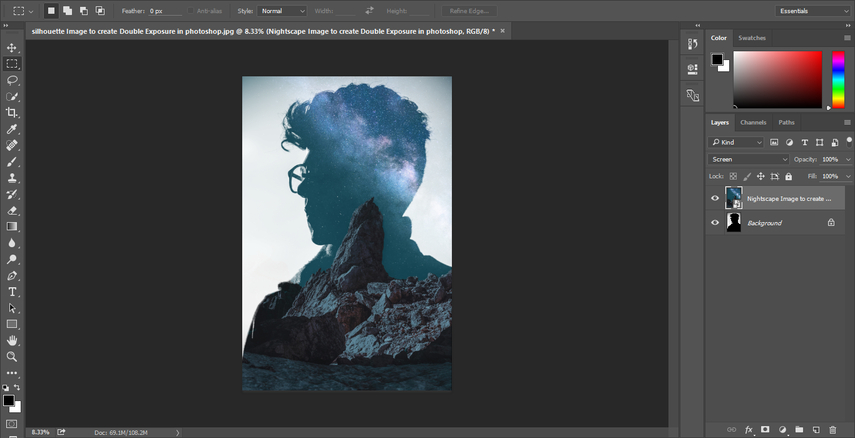This screenshot has height=438, width=855.
Task: Click the Quick Mask mode icon
Action: click(11, 424)
